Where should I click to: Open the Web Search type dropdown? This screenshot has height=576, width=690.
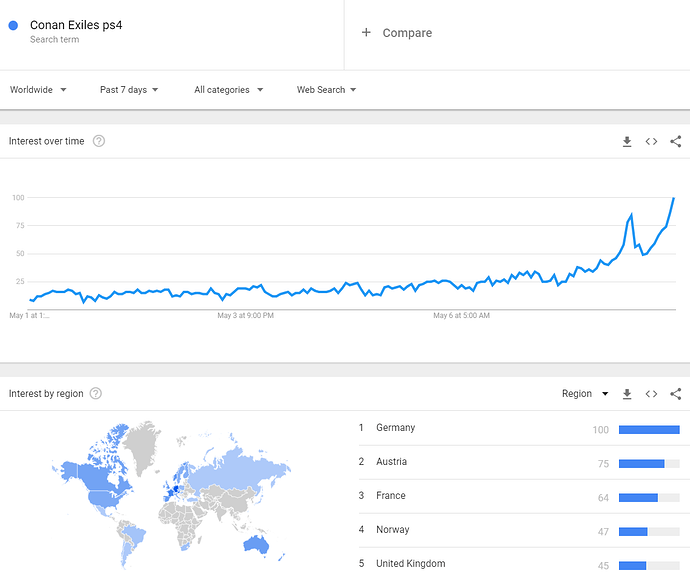pyautogui.click(x=327, y=90)
